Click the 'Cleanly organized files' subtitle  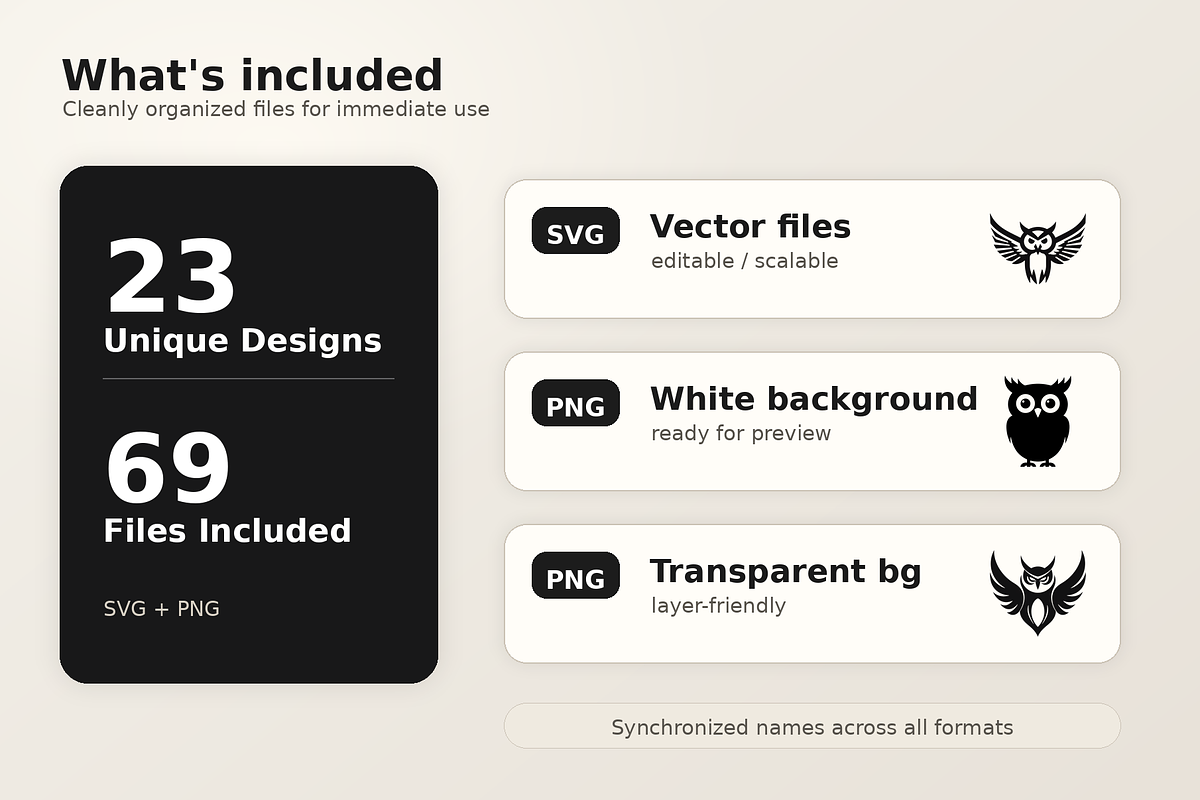276,109
